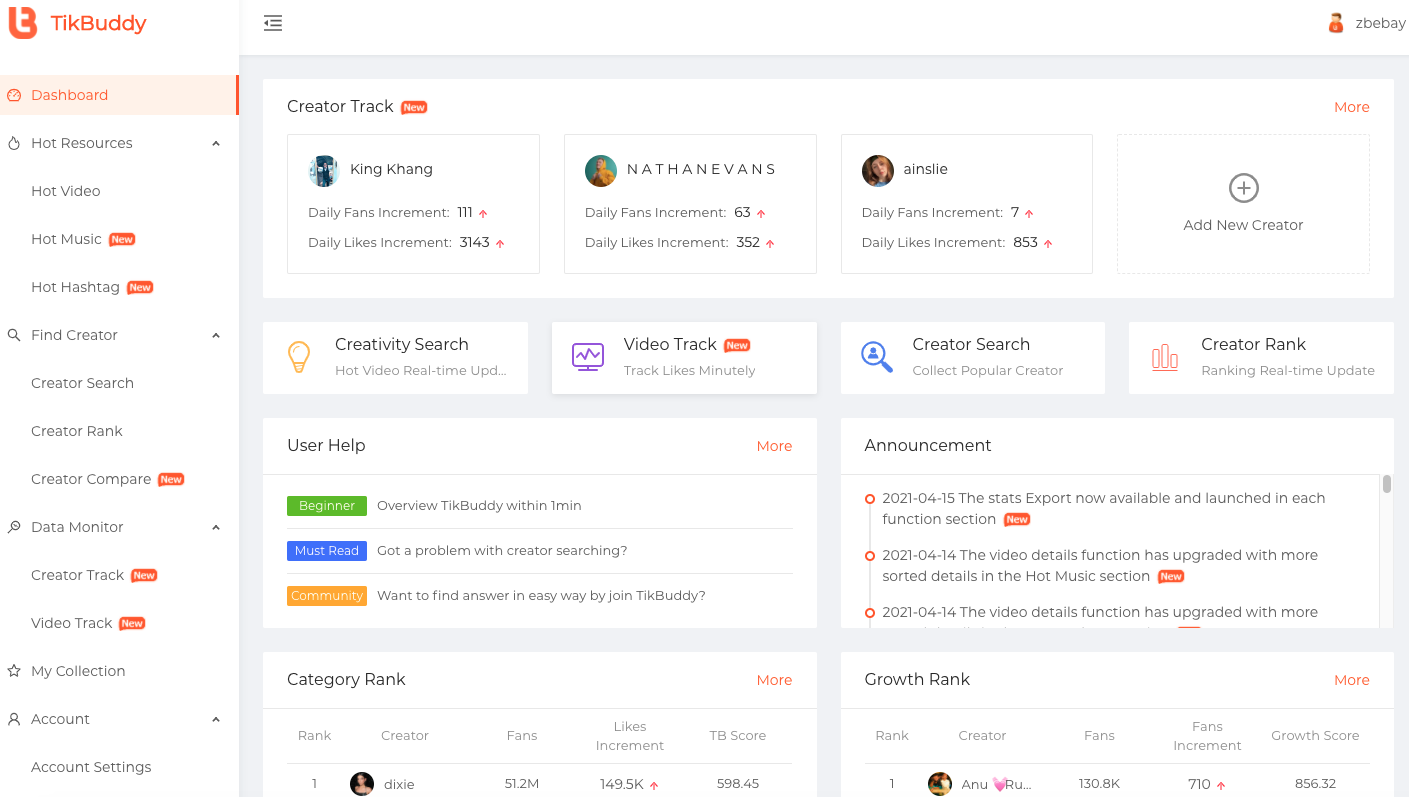Click the Creator Rank quick-access card title
Viewport: 1409px width, 797px height.
[x=1253, y=344]
